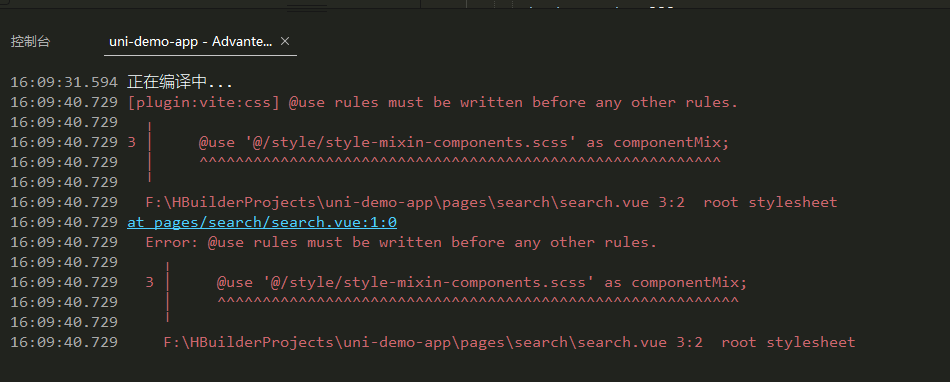Switch to the 控制台 tab
950x382 pixels.
pyautogui.click(x=30, y=42)
